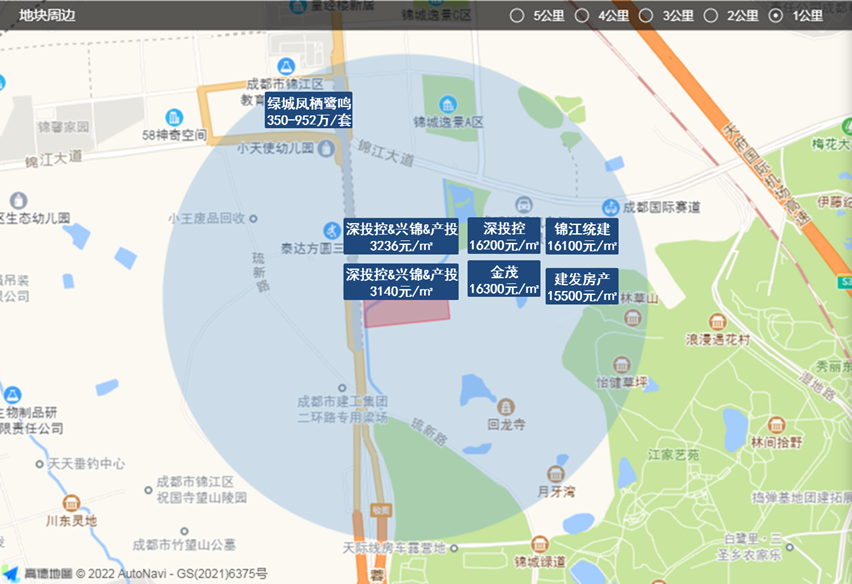
Task: Click the 捣弹基地团建拓展 label
Action: (801, 498)
